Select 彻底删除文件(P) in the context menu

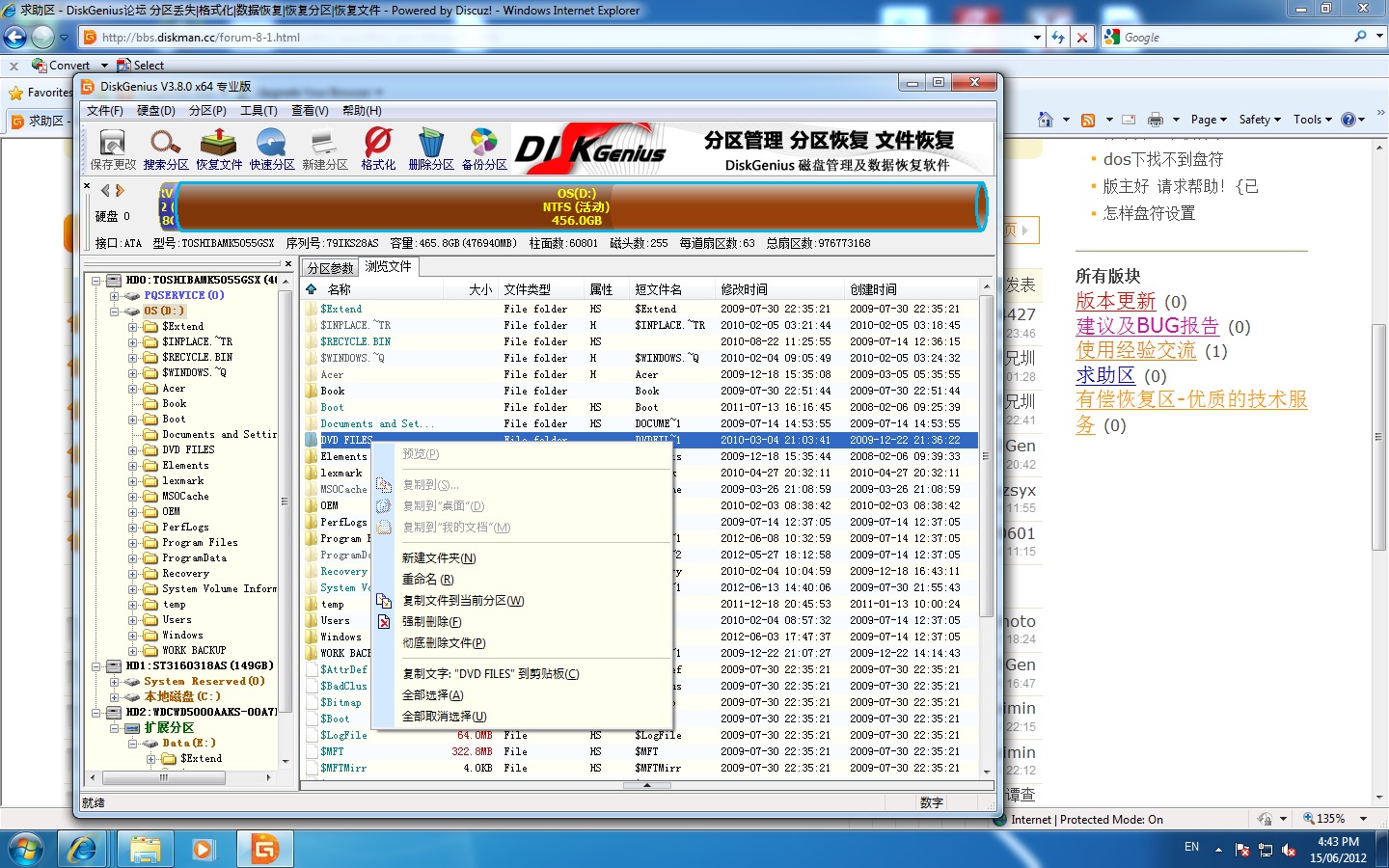444,643
